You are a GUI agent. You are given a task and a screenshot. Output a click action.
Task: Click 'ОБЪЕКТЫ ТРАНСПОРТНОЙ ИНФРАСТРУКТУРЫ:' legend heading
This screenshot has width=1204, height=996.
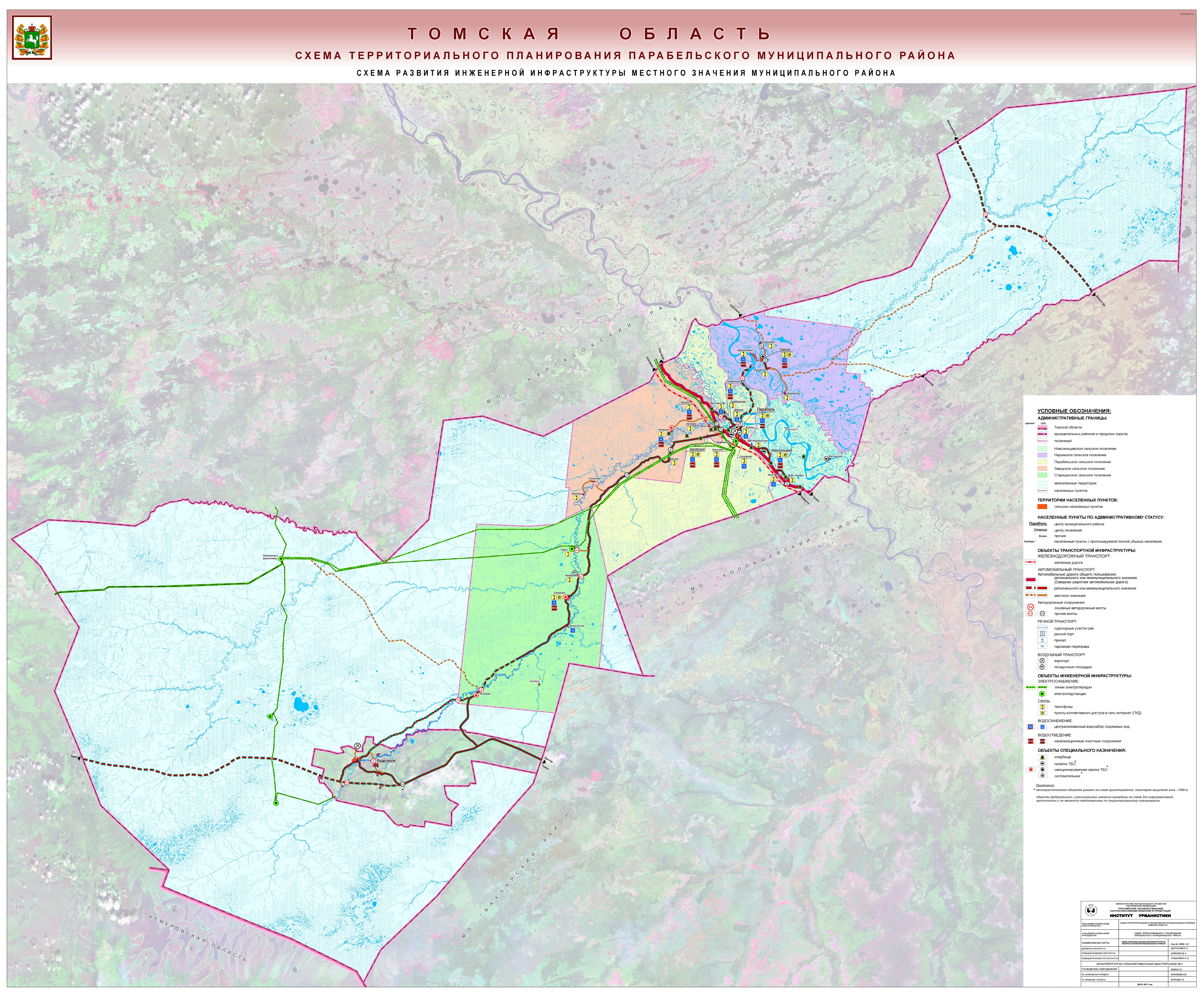tap(1087, 551)
